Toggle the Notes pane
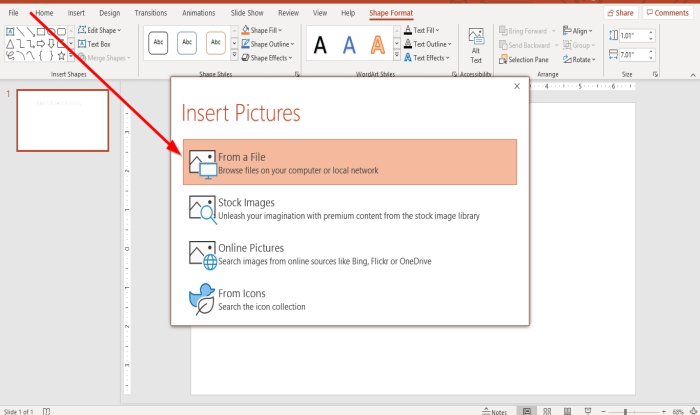The image size is (700, 415). pos(495,411)
